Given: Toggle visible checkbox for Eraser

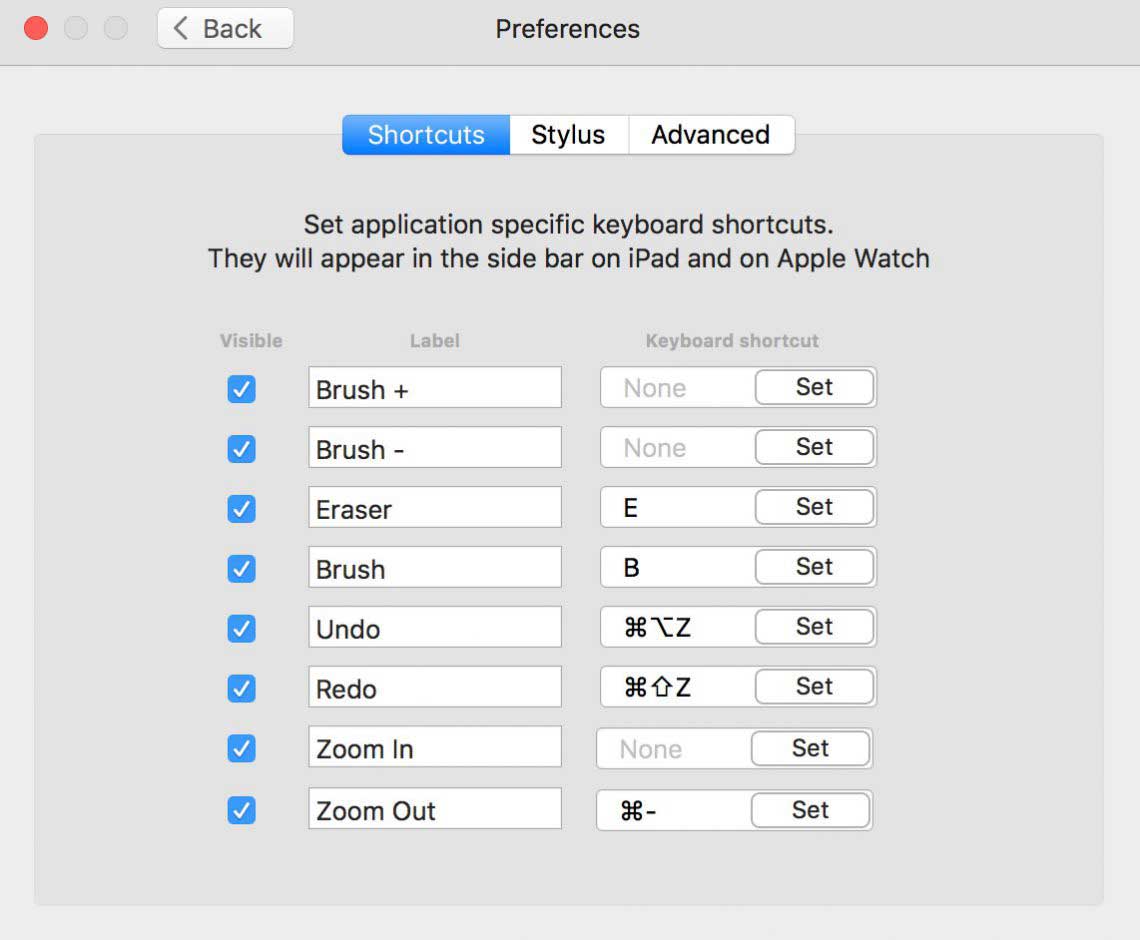Looking at the screenshot, I should (241, 509).
